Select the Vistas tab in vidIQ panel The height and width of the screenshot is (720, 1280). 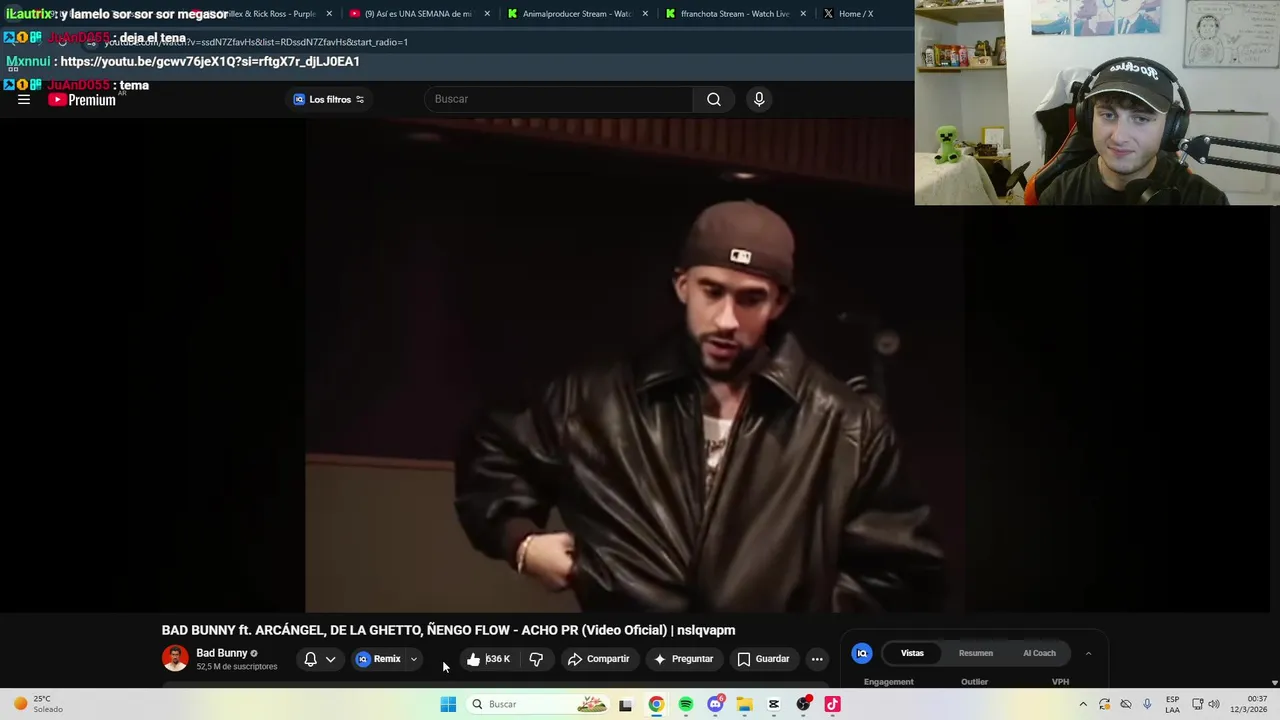[x=912, y=653]
